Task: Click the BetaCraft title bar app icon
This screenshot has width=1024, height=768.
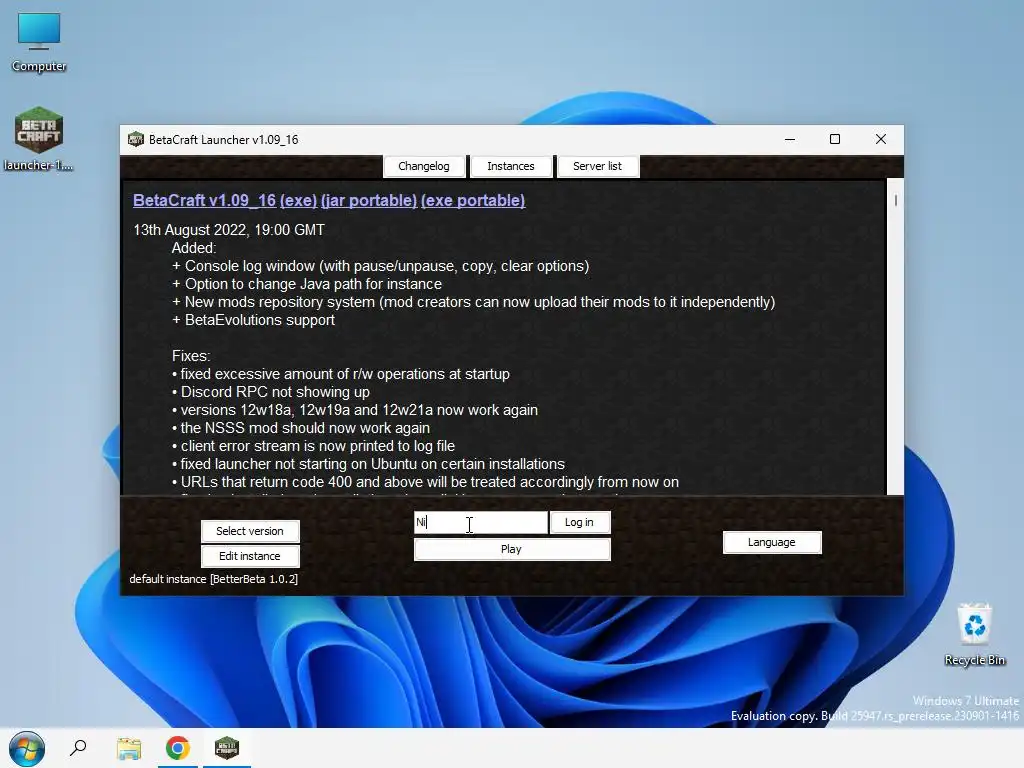Action: [135, 139]
